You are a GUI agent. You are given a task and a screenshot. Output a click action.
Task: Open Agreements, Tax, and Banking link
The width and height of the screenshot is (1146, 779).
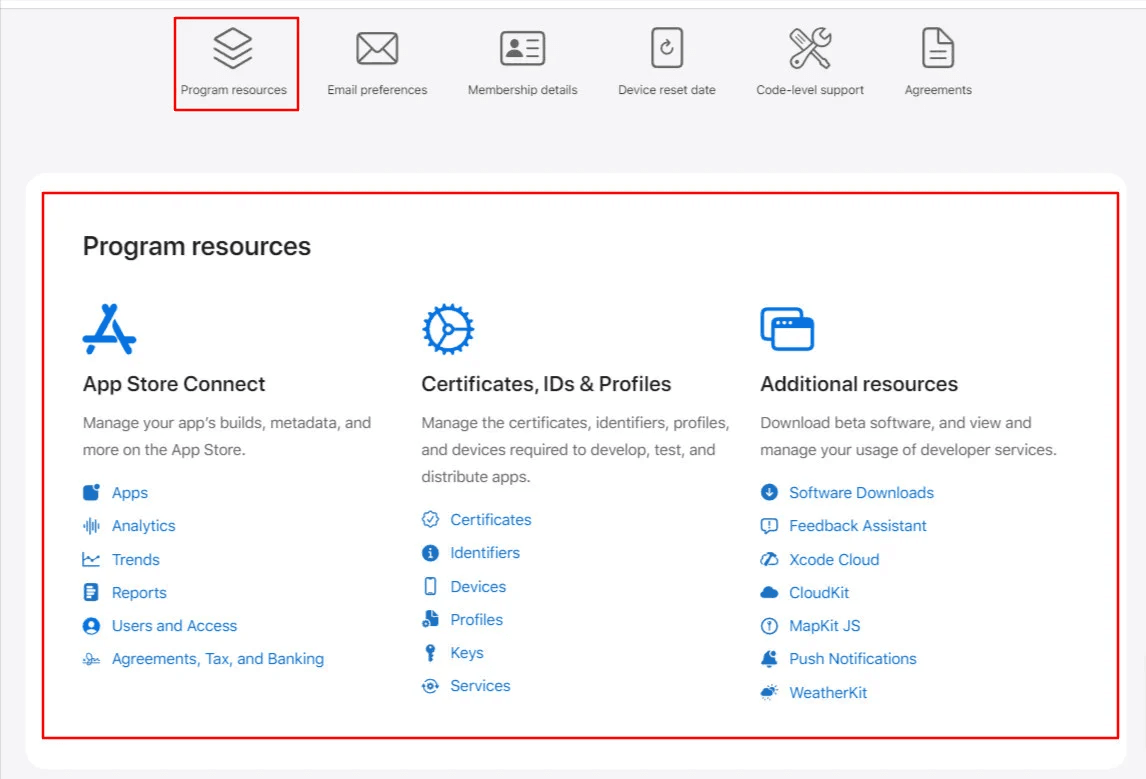pyautogui.click(x=217, y=659)
